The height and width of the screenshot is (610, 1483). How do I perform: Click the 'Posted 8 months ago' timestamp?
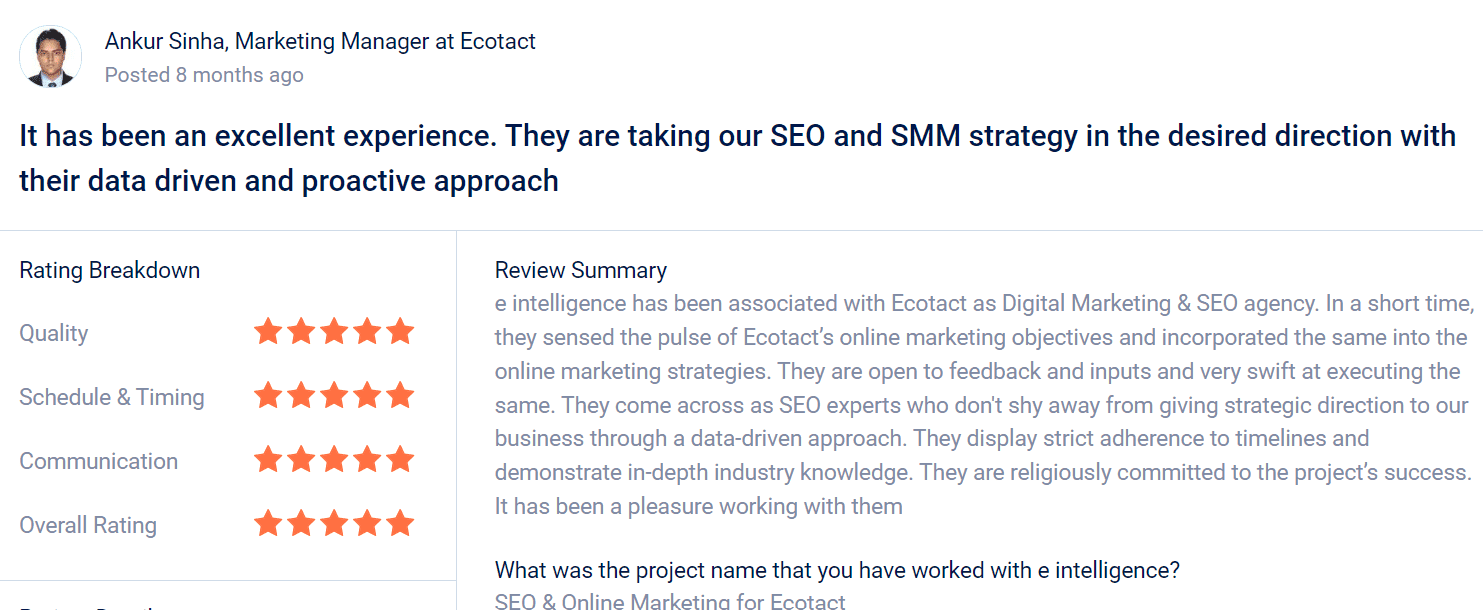coord(204,75)
